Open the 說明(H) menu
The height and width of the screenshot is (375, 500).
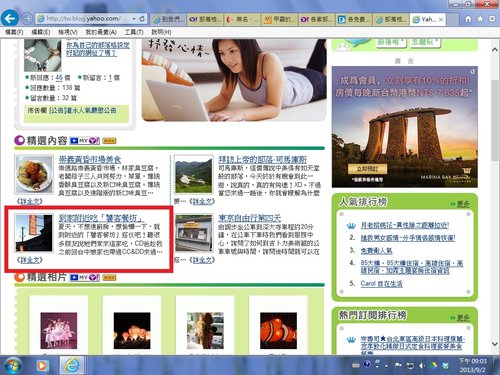(x=161, y=32)
